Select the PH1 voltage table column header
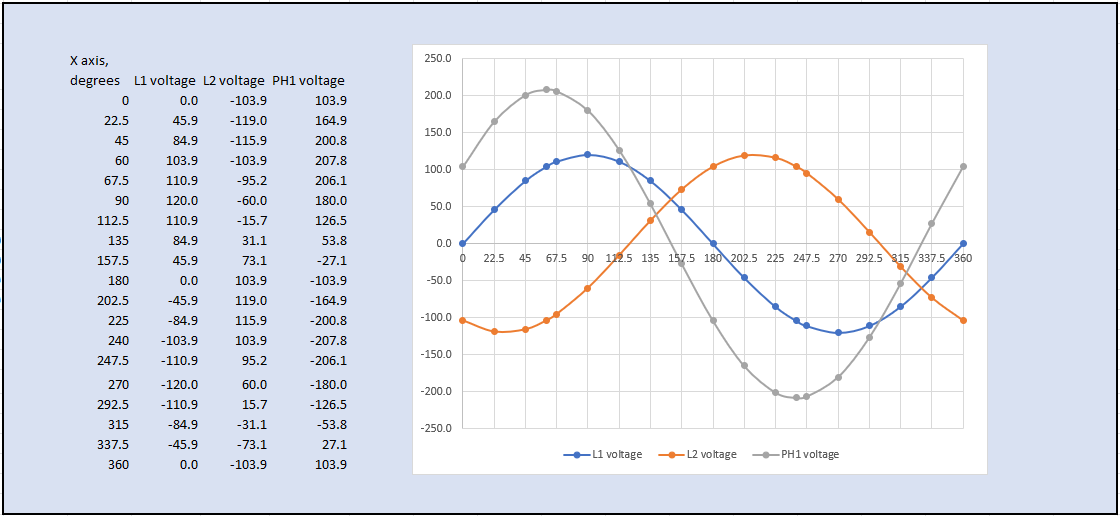Screen dimensions: 1120x516 308,81
